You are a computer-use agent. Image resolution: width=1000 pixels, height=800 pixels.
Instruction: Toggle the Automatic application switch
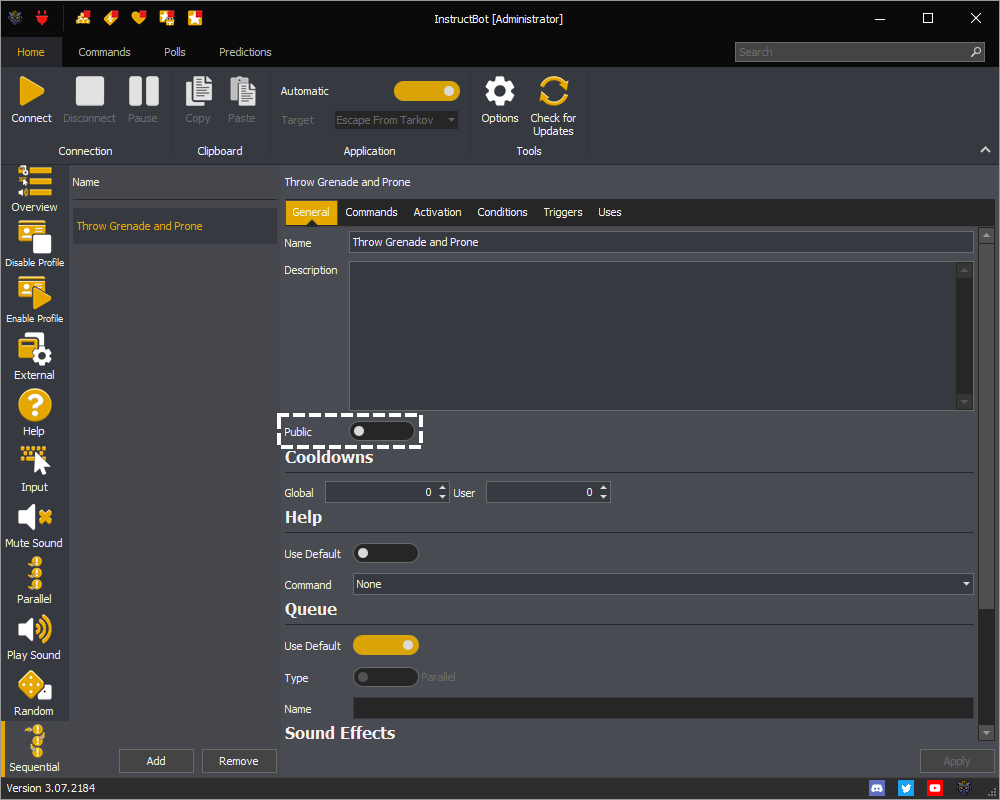click(x=427, y=91)
